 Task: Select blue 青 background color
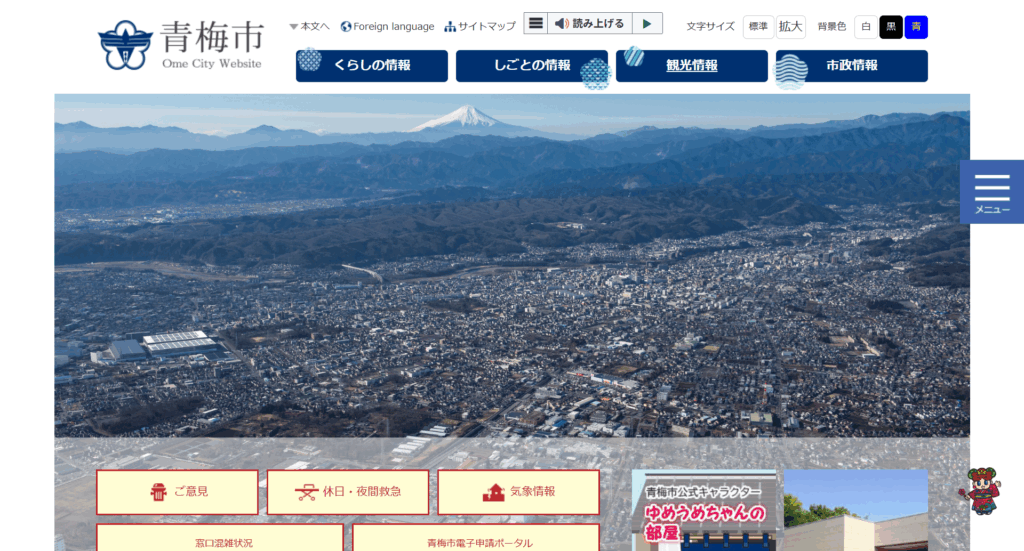point(916,27)
